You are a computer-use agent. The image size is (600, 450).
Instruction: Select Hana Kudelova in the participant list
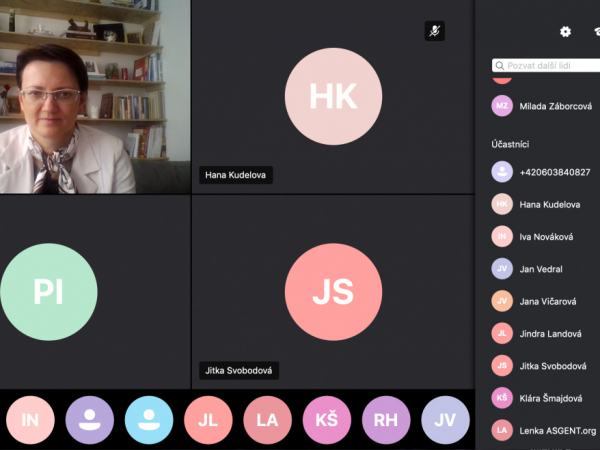[x=546, y=204]
